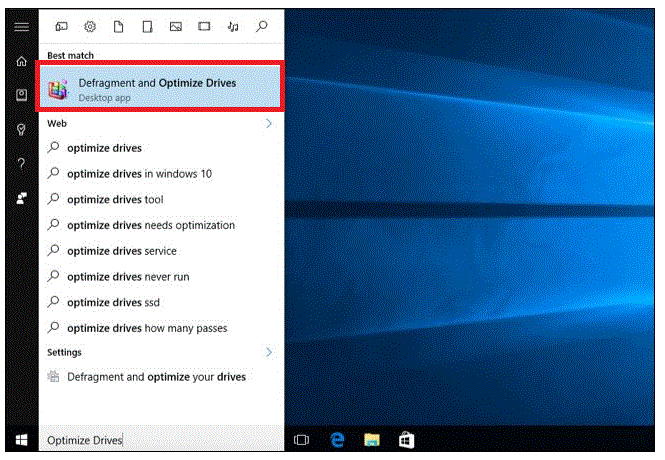Expand the Settings results section chevron
The width and height of the screenshot is (665, 460).
click(x=269, y=352)
